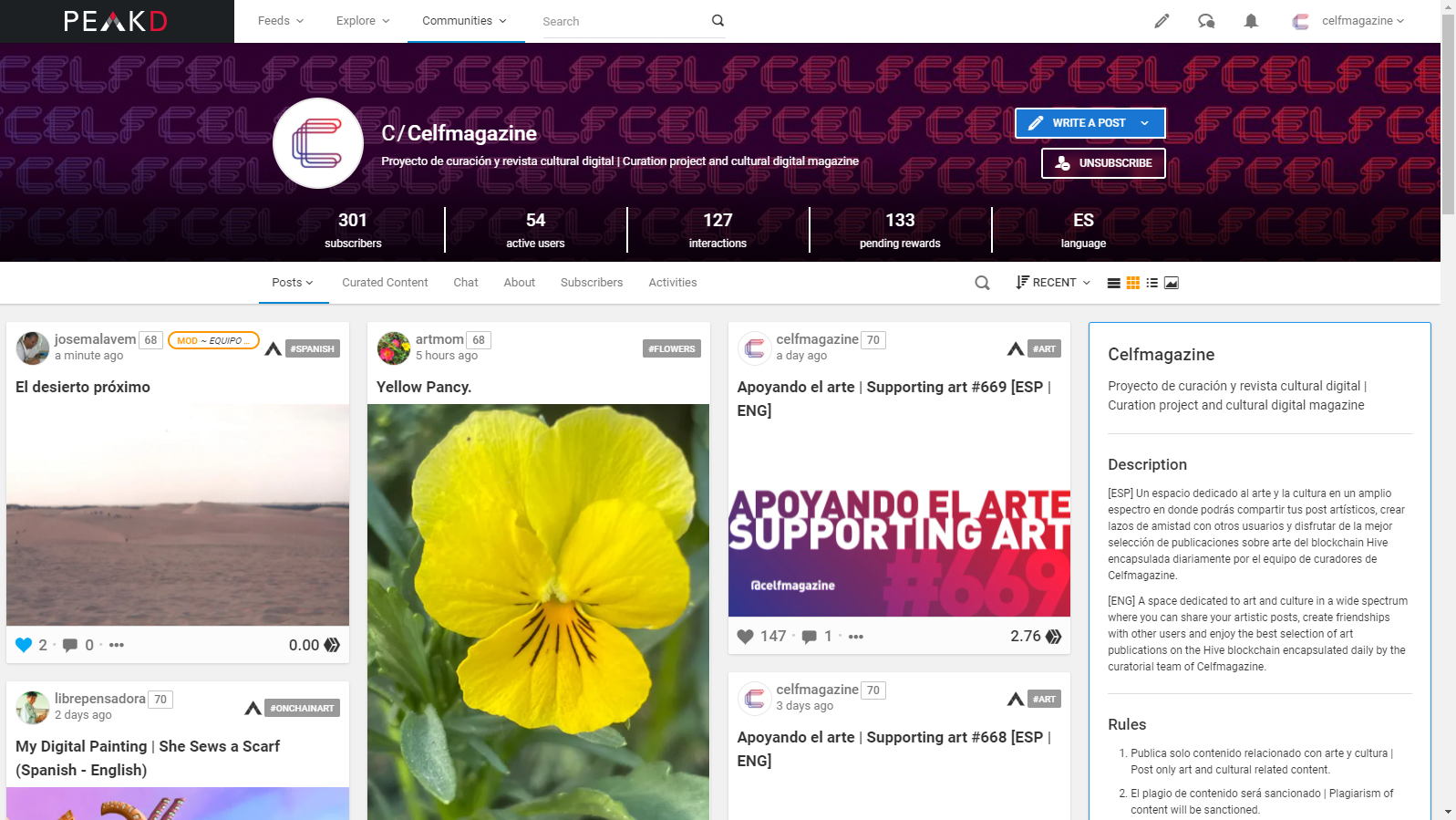Open the About tab
This screenshot has height=820, width=1456.
click(520, 283)
